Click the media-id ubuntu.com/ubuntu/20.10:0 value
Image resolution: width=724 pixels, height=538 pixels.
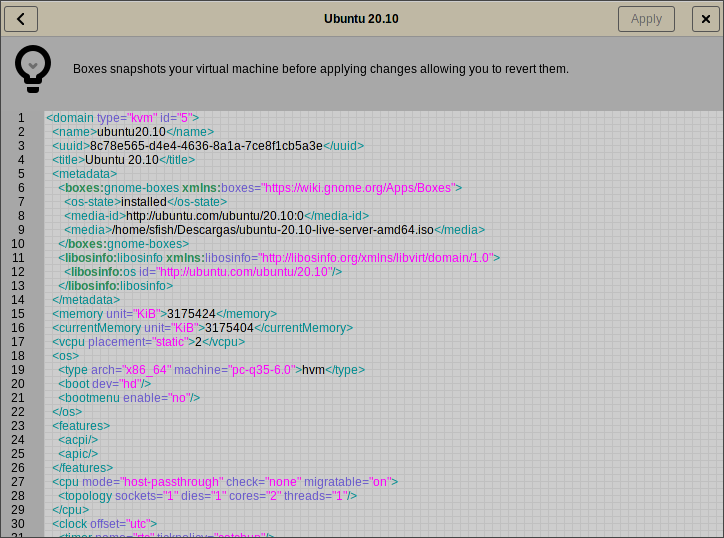tap(215, 216)
